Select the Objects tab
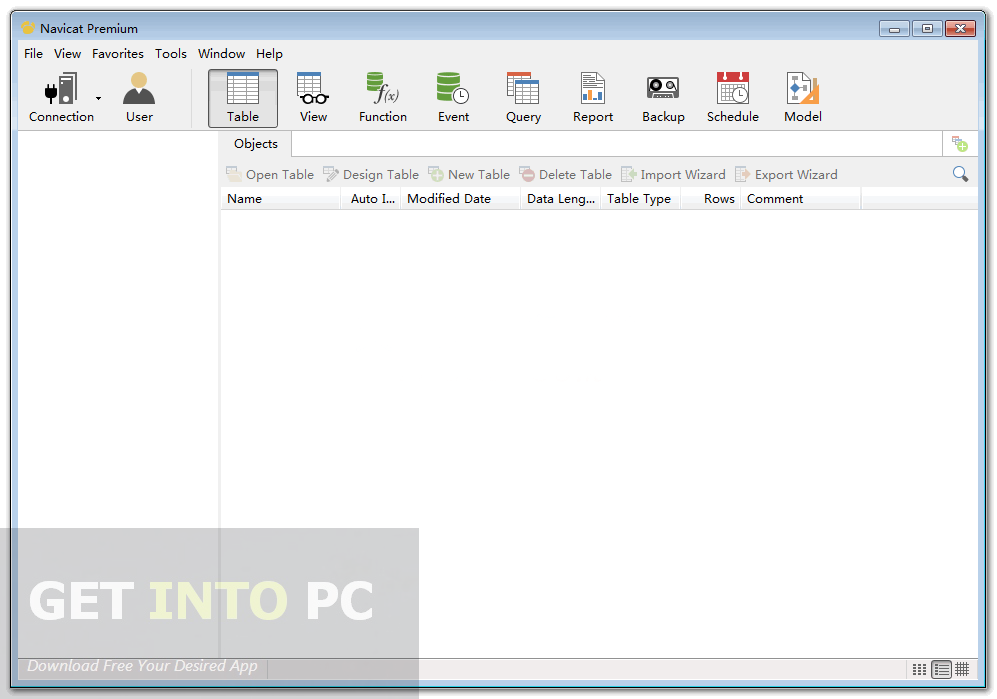The width and height of the screenshot is (997, 699). pyautogui.click(x=256, y=144)
